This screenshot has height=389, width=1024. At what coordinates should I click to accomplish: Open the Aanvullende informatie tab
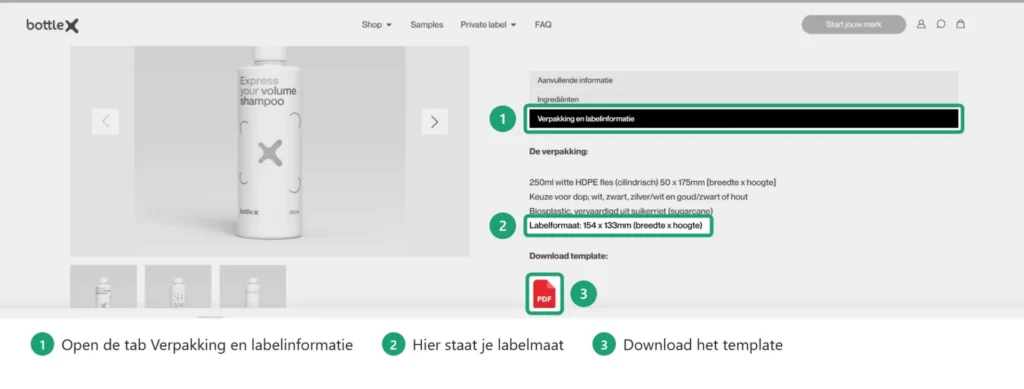pyautogui.click(x=744, y=80)
